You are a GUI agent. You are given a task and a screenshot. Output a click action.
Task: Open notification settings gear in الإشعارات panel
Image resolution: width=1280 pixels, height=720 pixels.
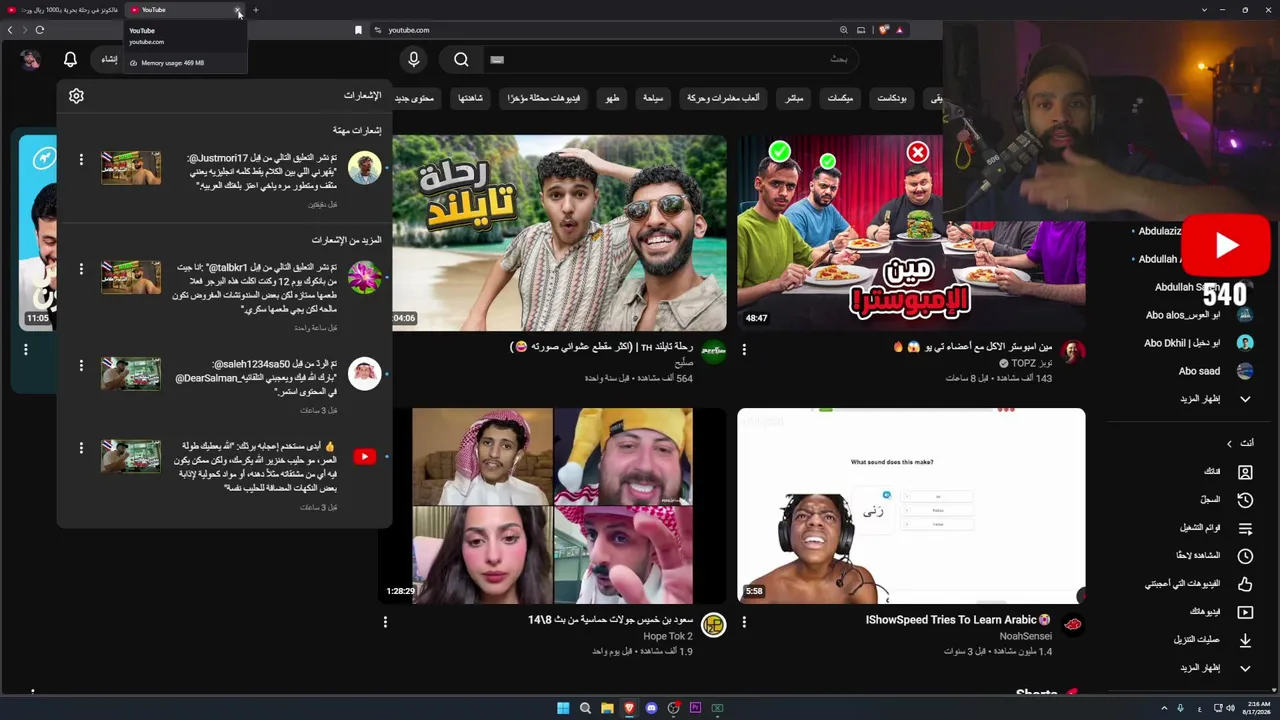(x=76, y=96)
